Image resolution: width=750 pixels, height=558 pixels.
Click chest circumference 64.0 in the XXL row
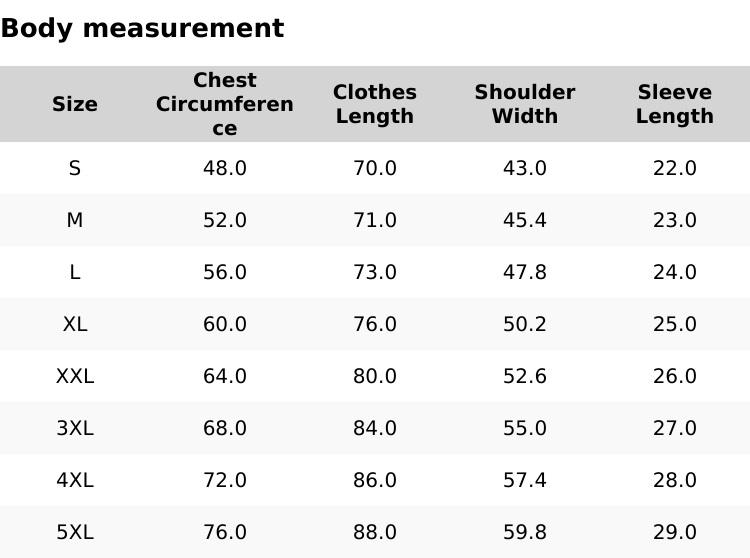pyautogui.click(x=225, y=376)
